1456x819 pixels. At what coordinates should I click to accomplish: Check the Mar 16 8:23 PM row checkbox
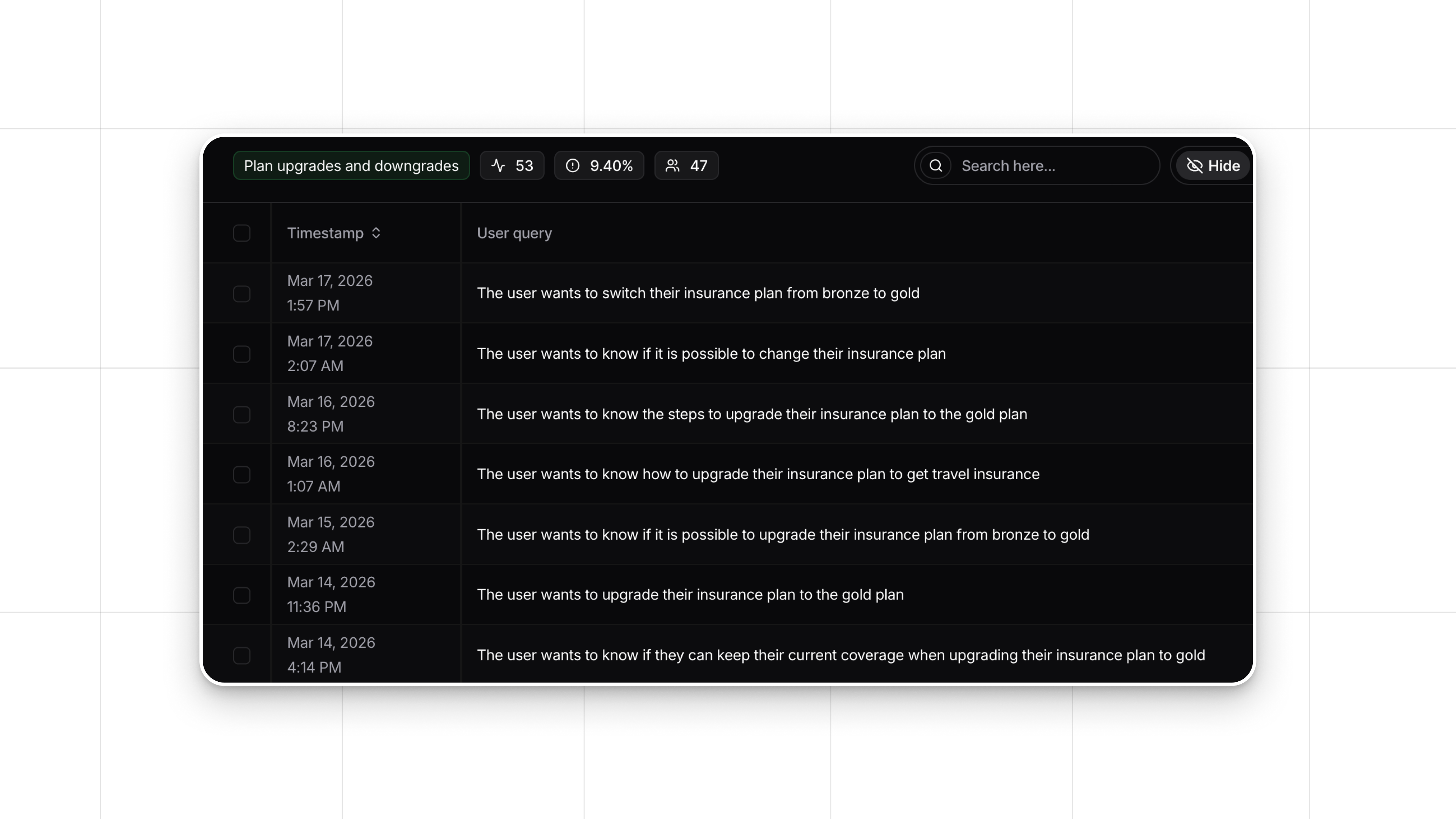pos(242,414)
